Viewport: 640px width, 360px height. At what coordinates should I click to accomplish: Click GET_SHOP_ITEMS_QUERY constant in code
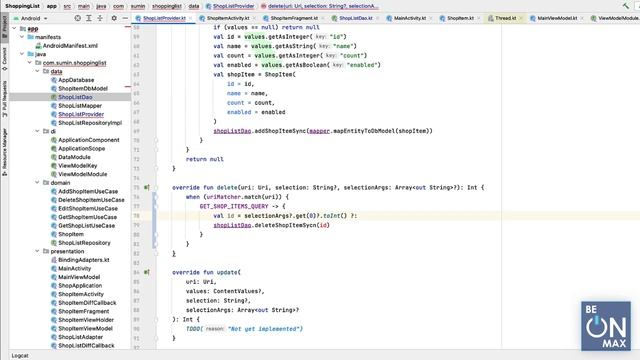(234, 207)
